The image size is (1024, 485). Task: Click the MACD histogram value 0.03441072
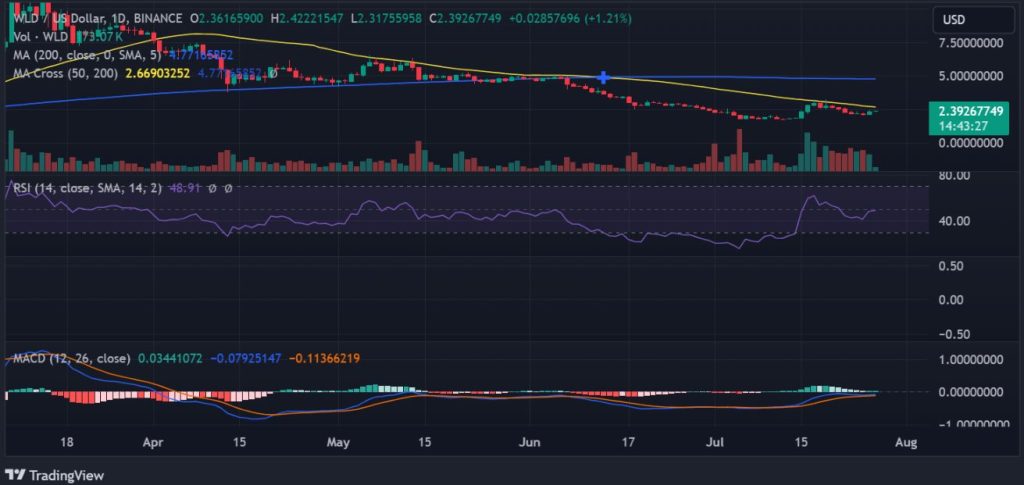click(169, 358)
